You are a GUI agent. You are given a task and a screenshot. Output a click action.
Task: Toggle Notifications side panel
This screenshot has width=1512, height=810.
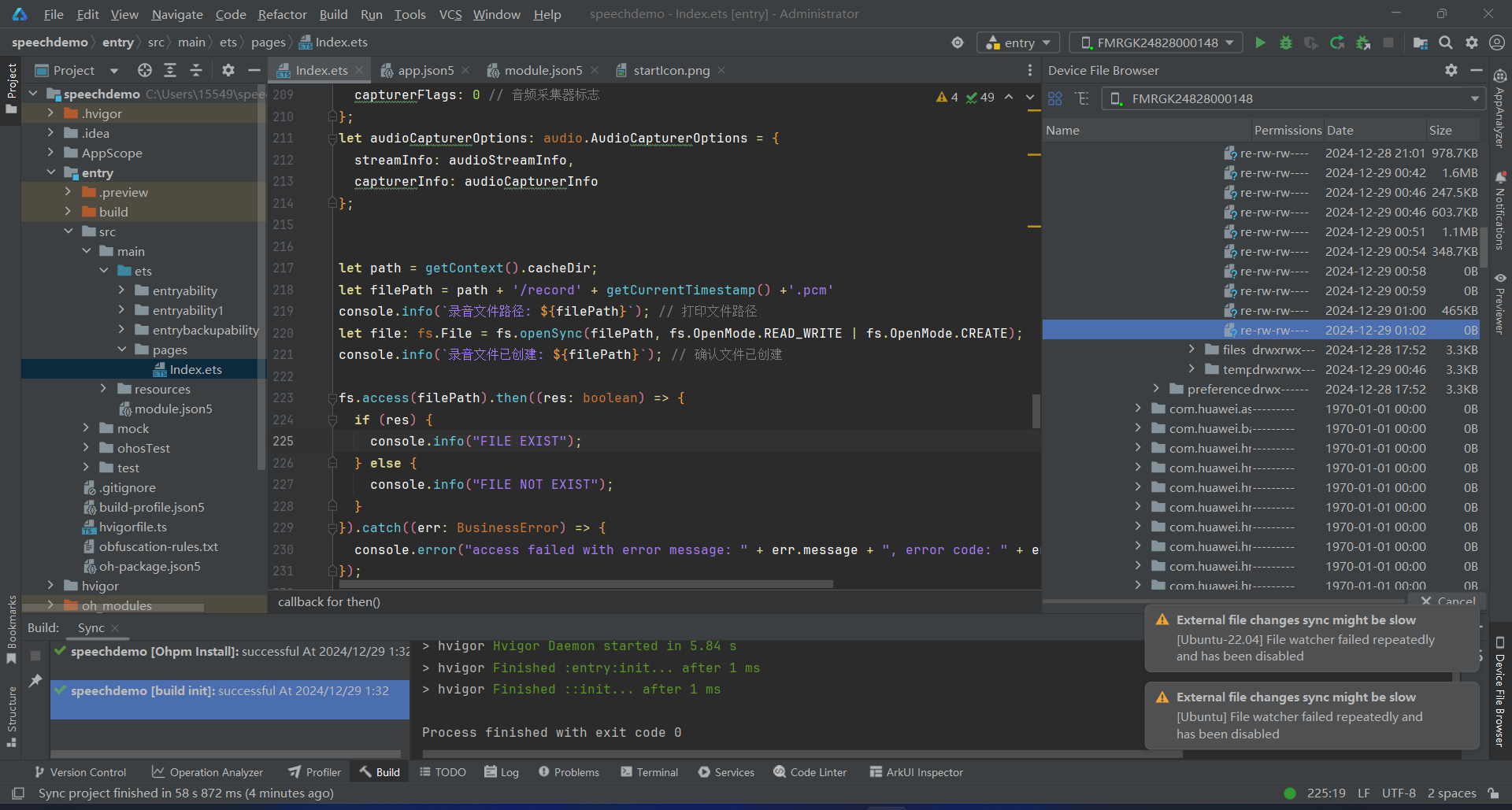(x=1500, y=210)
